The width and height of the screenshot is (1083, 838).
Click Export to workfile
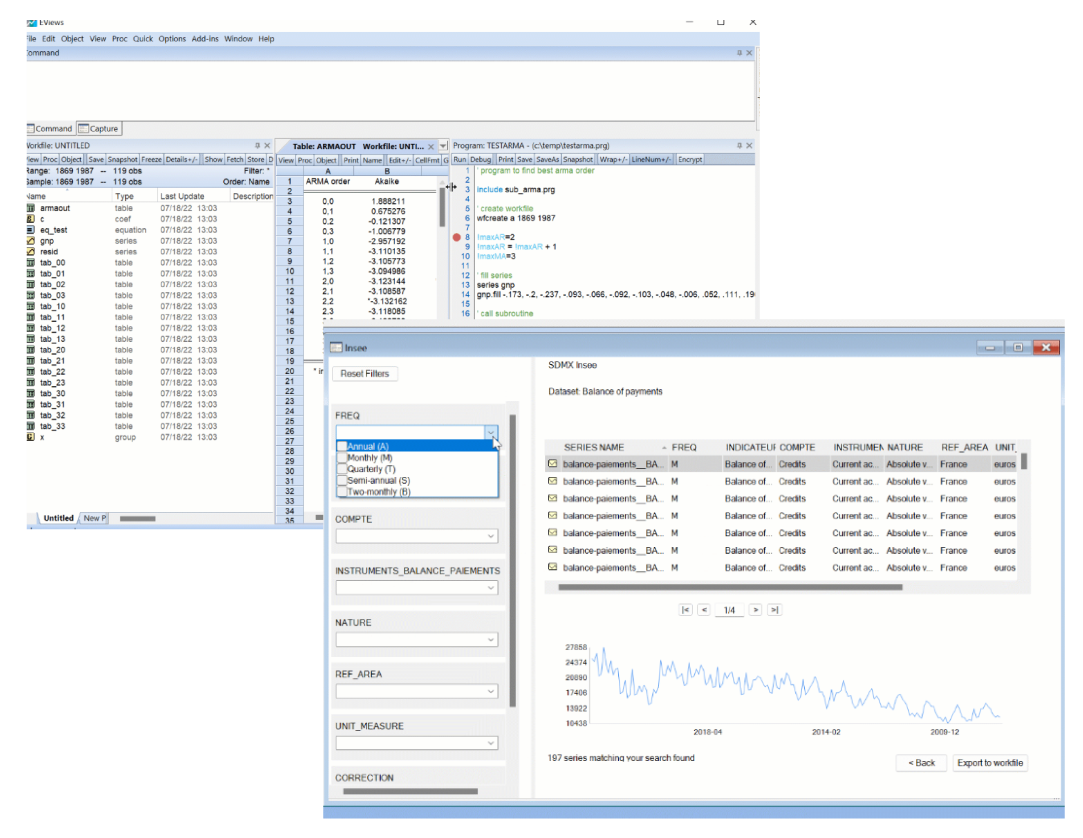[x=990, y=763]
